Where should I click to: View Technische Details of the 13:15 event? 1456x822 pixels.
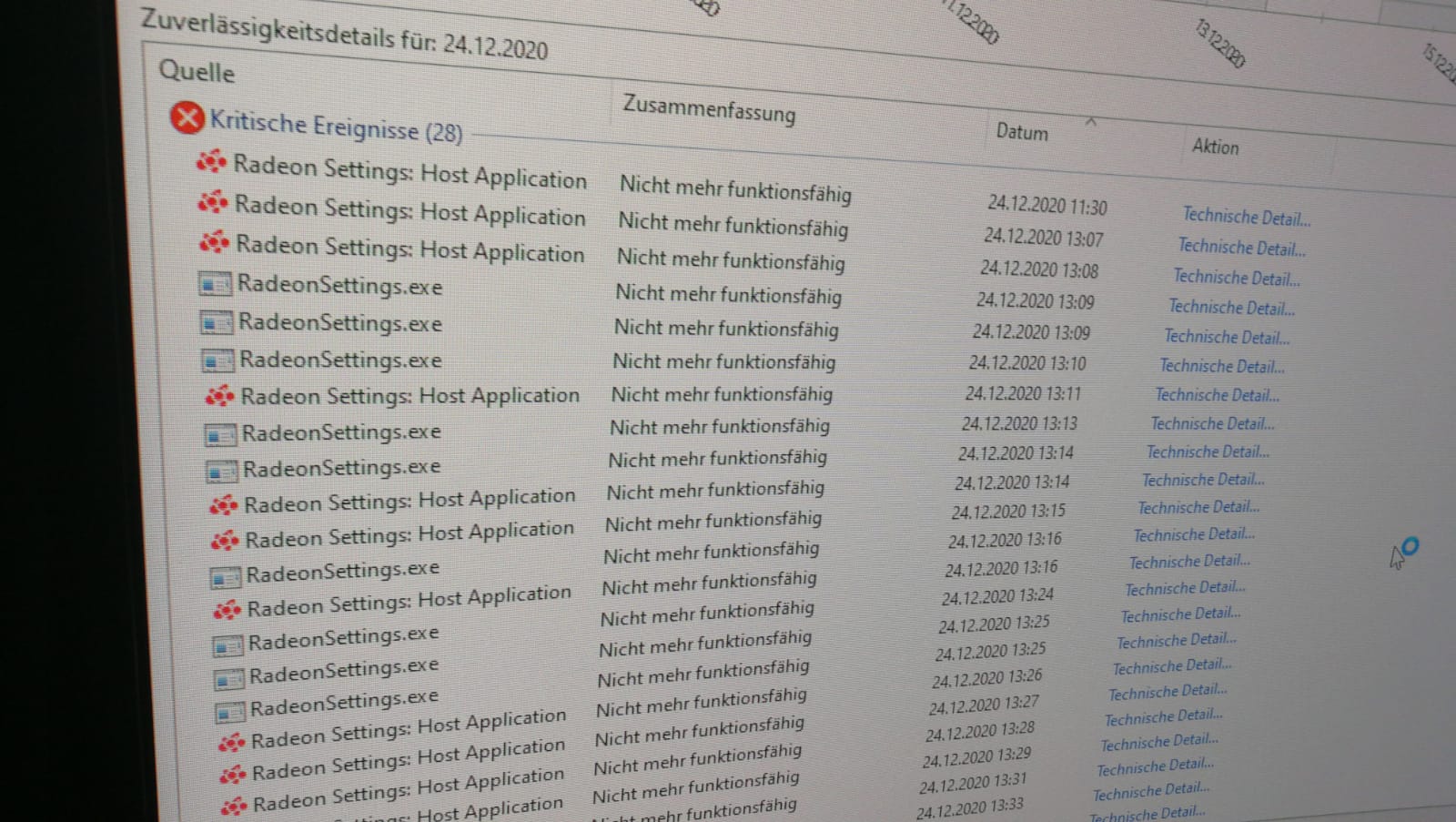tap(1199, 506)
